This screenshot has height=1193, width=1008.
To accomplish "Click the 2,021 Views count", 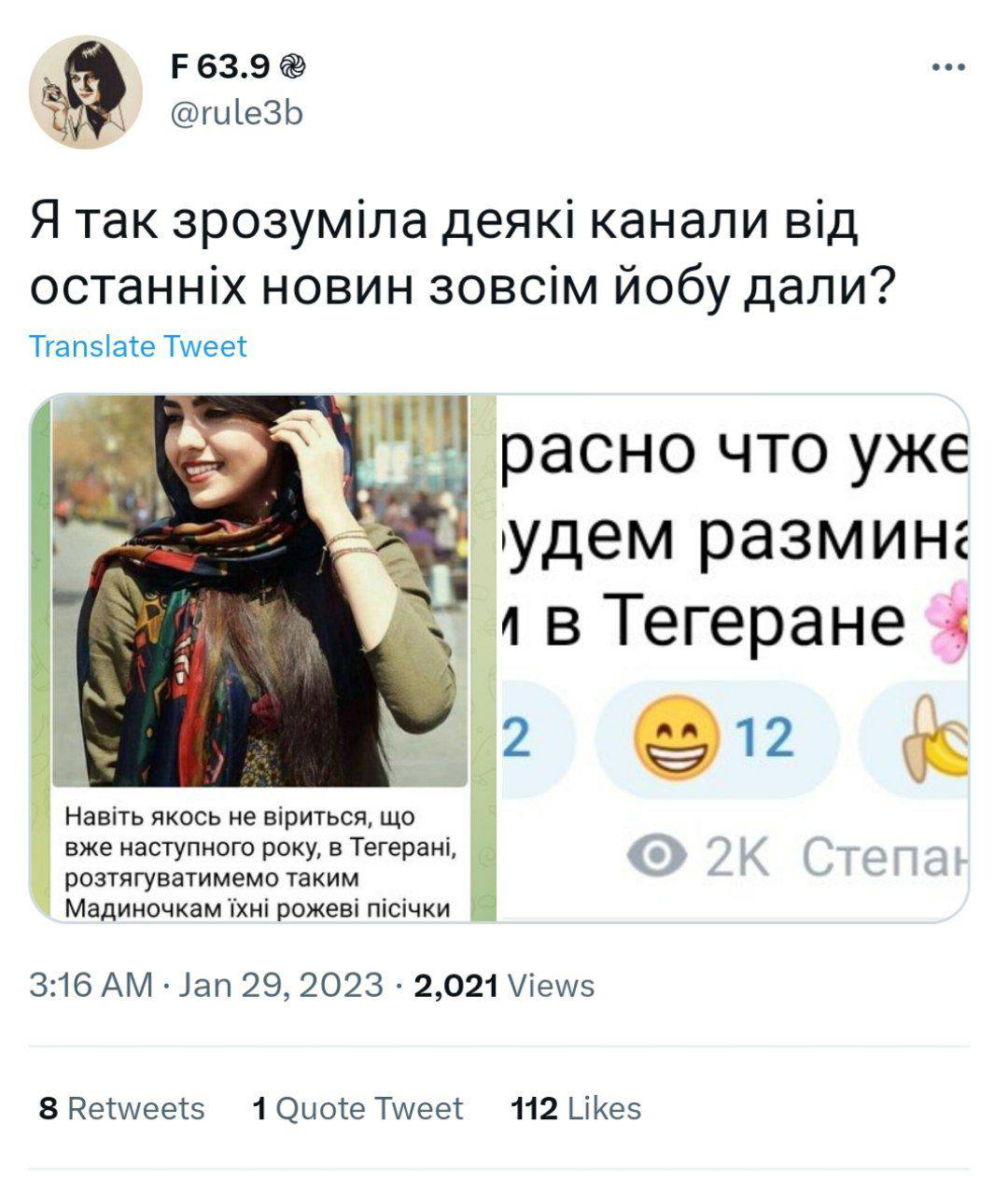I will 504,986.
